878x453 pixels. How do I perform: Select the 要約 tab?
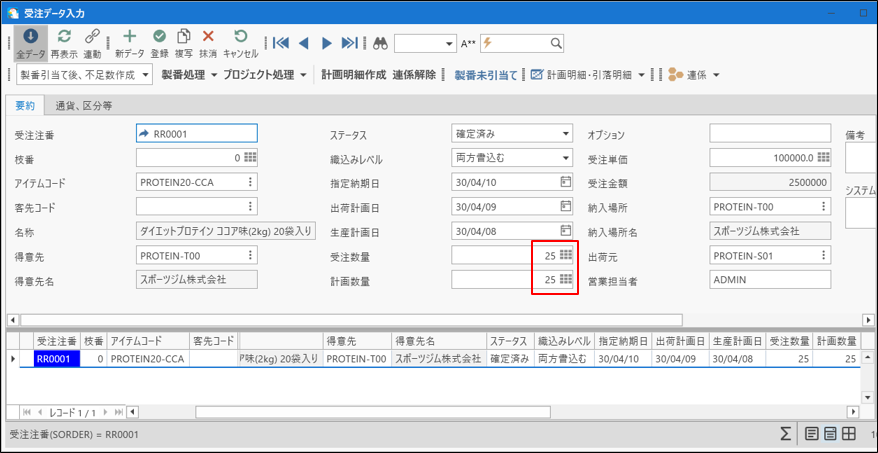tap(25, 105)
